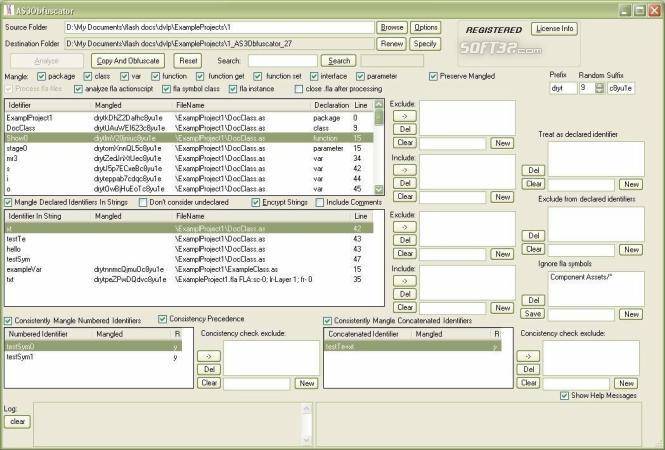This screenshot has height=450, width=665.
Task: Click the Log clear button
Action: click(17, 422)
